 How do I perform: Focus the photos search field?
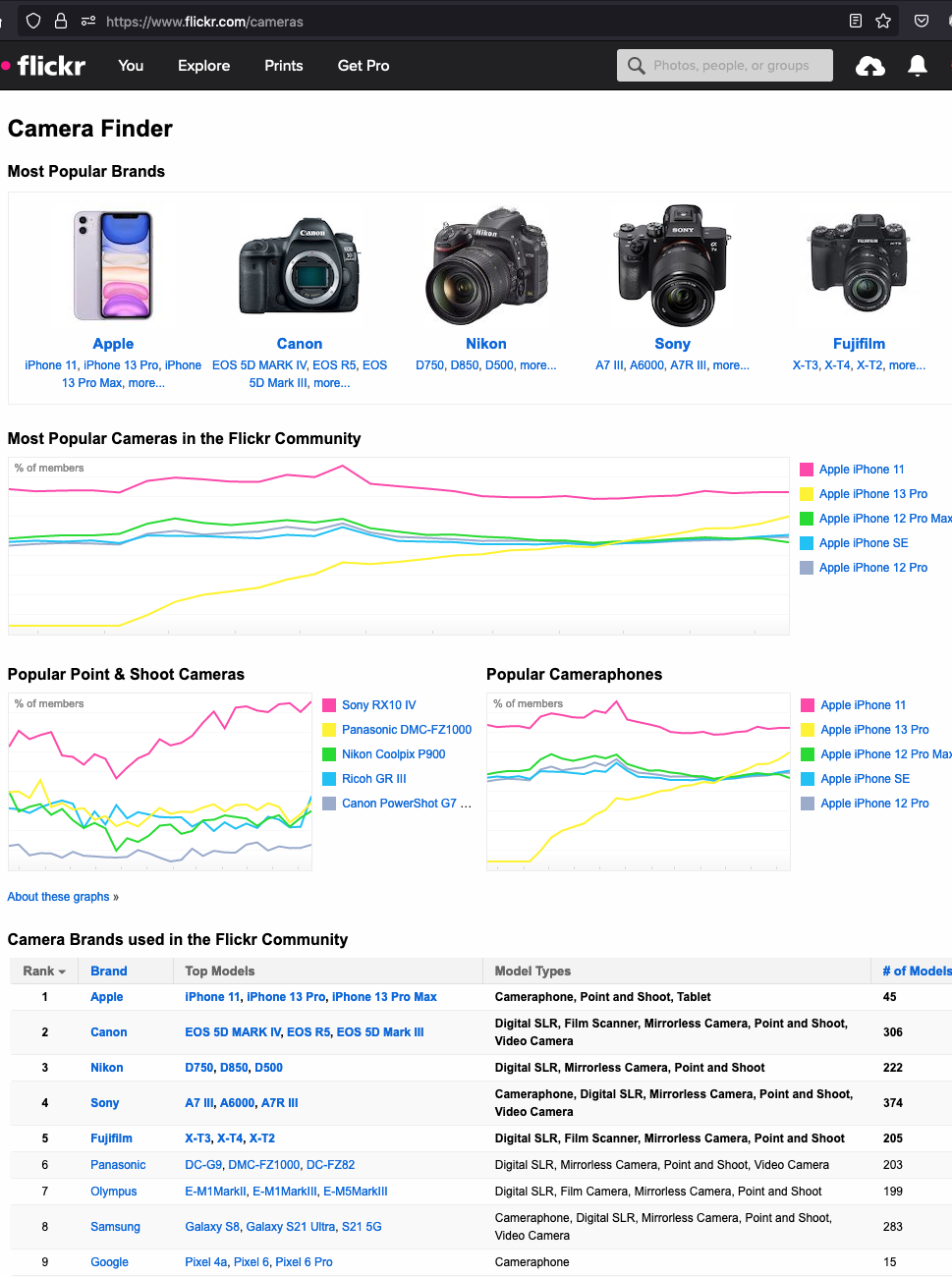point(731,66)
